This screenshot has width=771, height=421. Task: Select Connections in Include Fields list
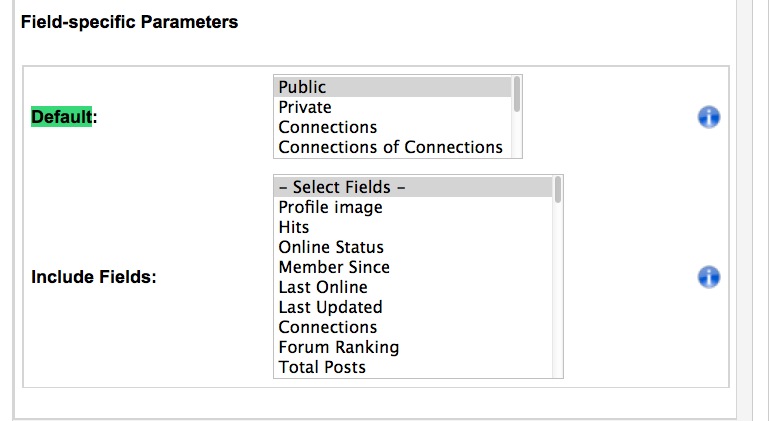click(413, 327)
